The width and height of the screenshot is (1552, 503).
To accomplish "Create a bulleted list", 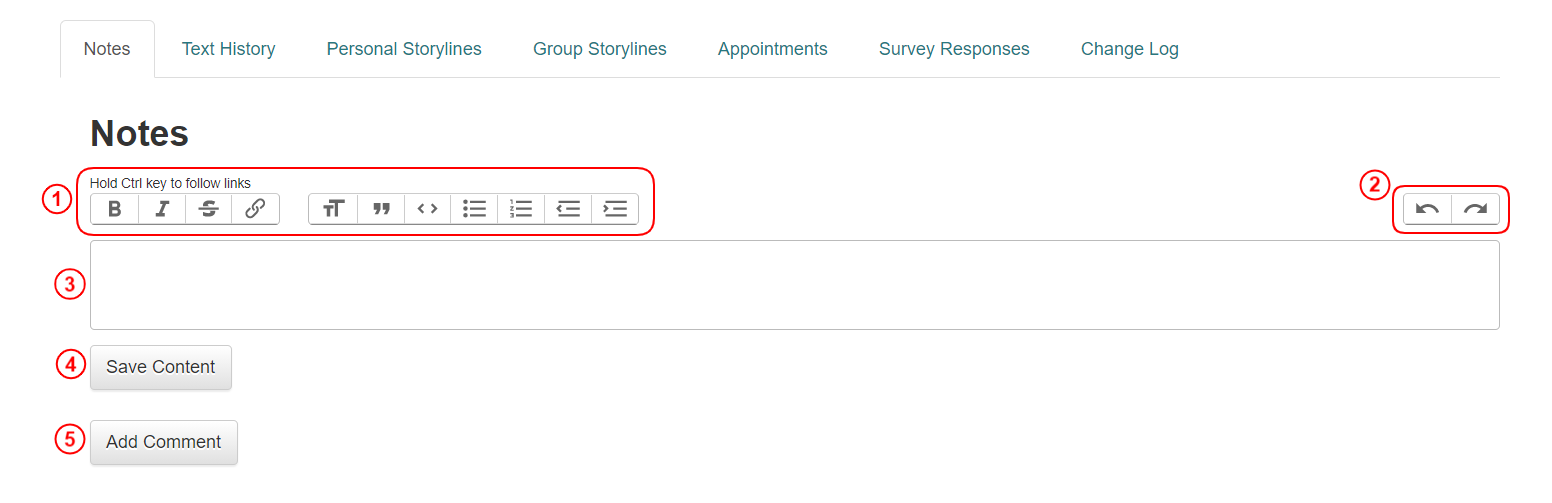I will [x=474, y=209].
